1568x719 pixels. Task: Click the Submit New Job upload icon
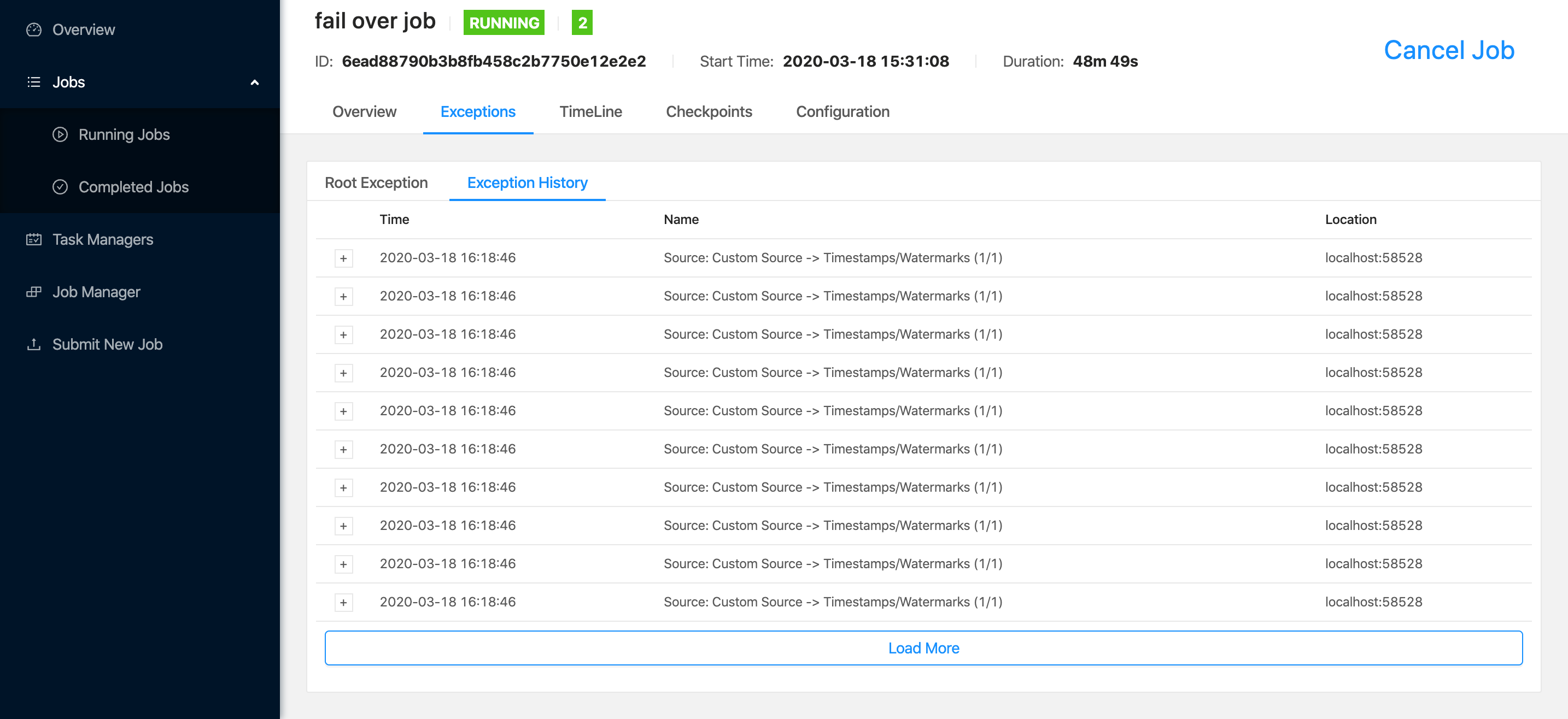34,344
